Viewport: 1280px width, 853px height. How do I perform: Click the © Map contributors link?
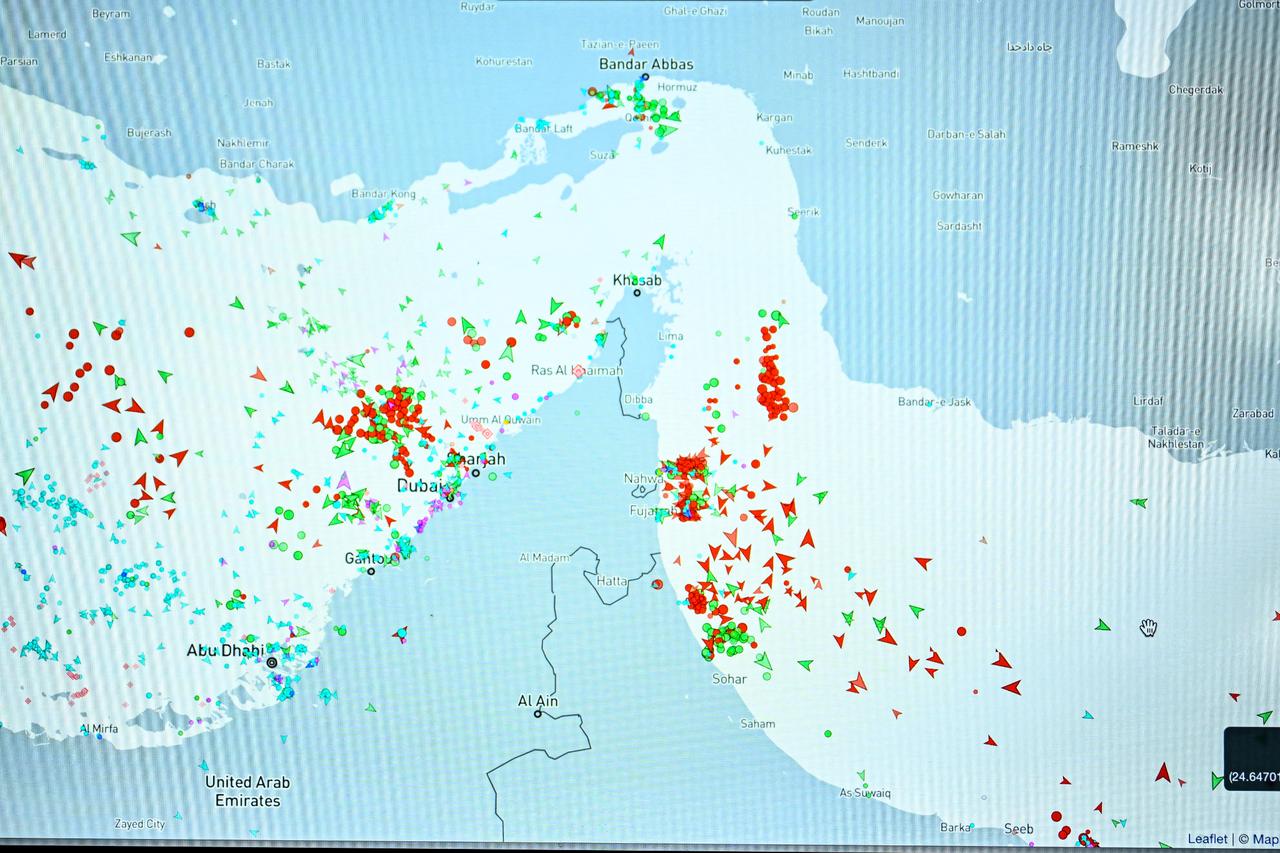coord(1258,839)
